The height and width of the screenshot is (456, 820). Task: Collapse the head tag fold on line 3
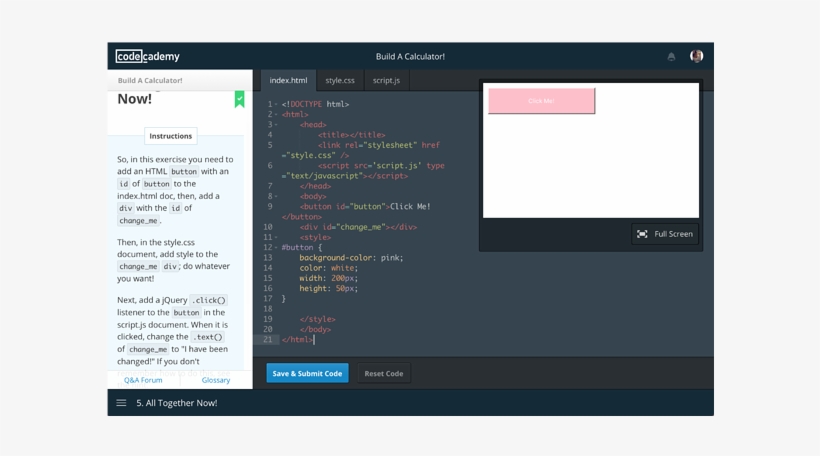click(277, 125)
